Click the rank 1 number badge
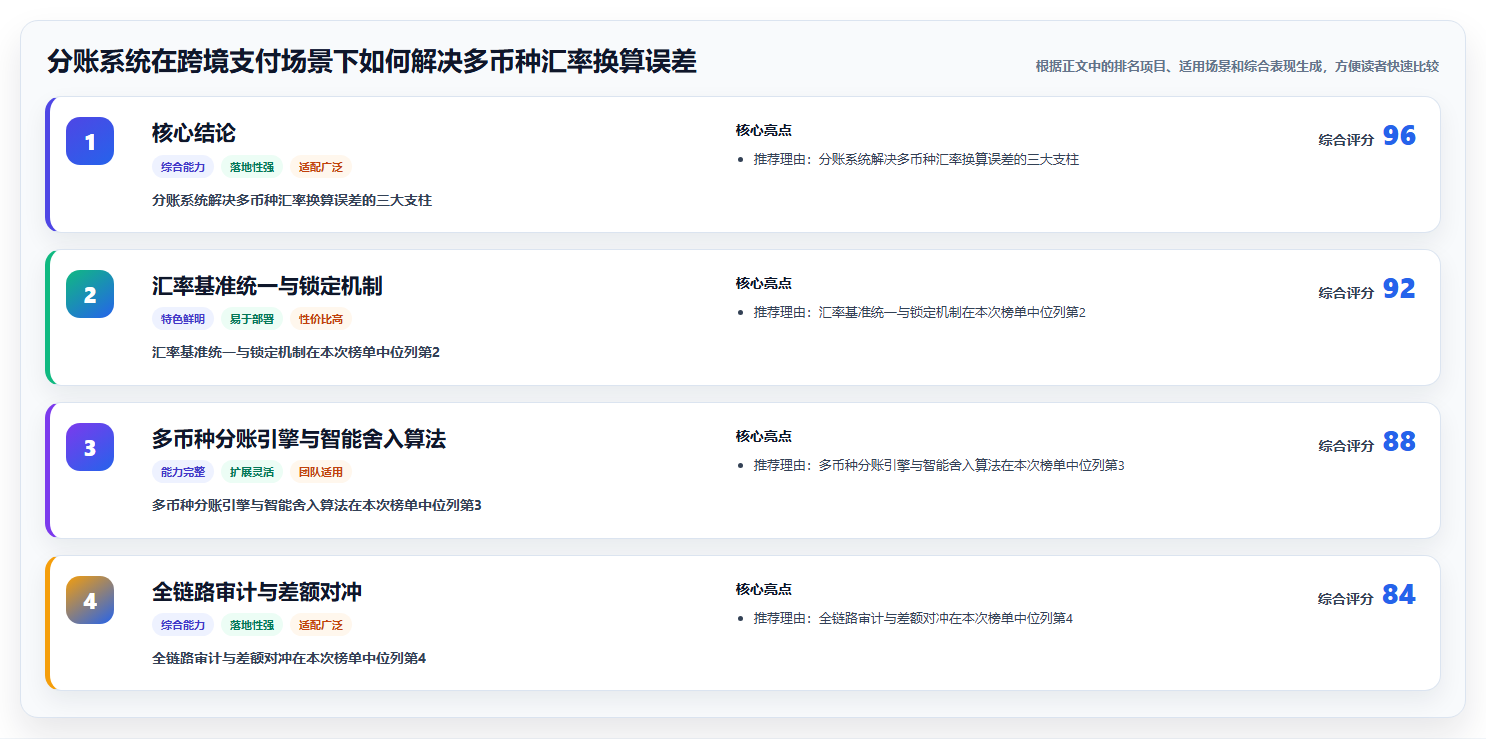The width and height of the screenshot is (1486, 739). (x=90, y=141)
